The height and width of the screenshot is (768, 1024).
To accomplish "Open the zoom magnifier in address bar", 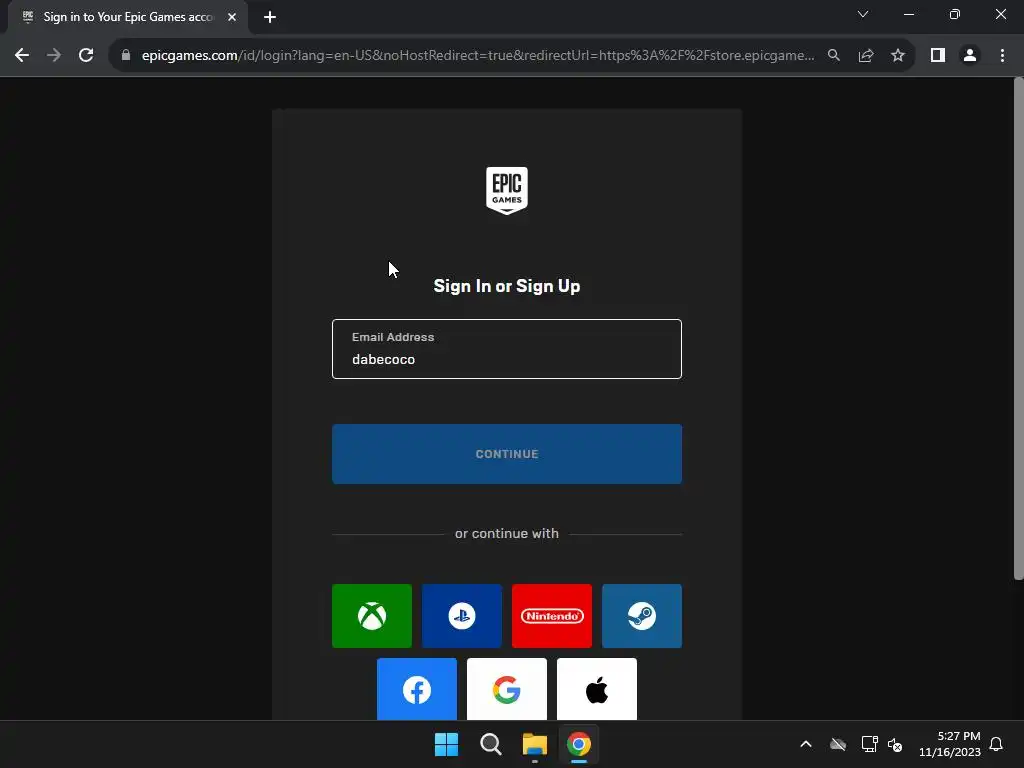I will pos(834,56).
